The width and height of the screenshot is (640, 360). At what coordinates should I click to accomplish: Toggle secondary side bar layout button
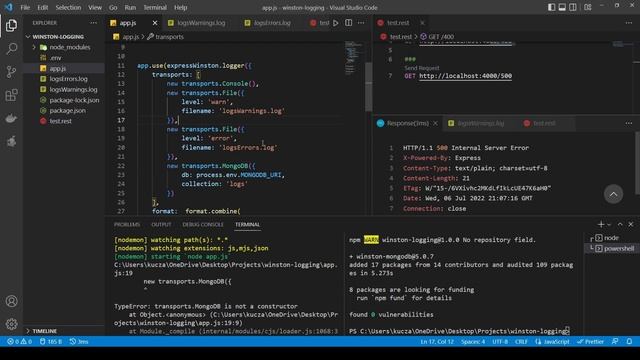coord(573,7)
